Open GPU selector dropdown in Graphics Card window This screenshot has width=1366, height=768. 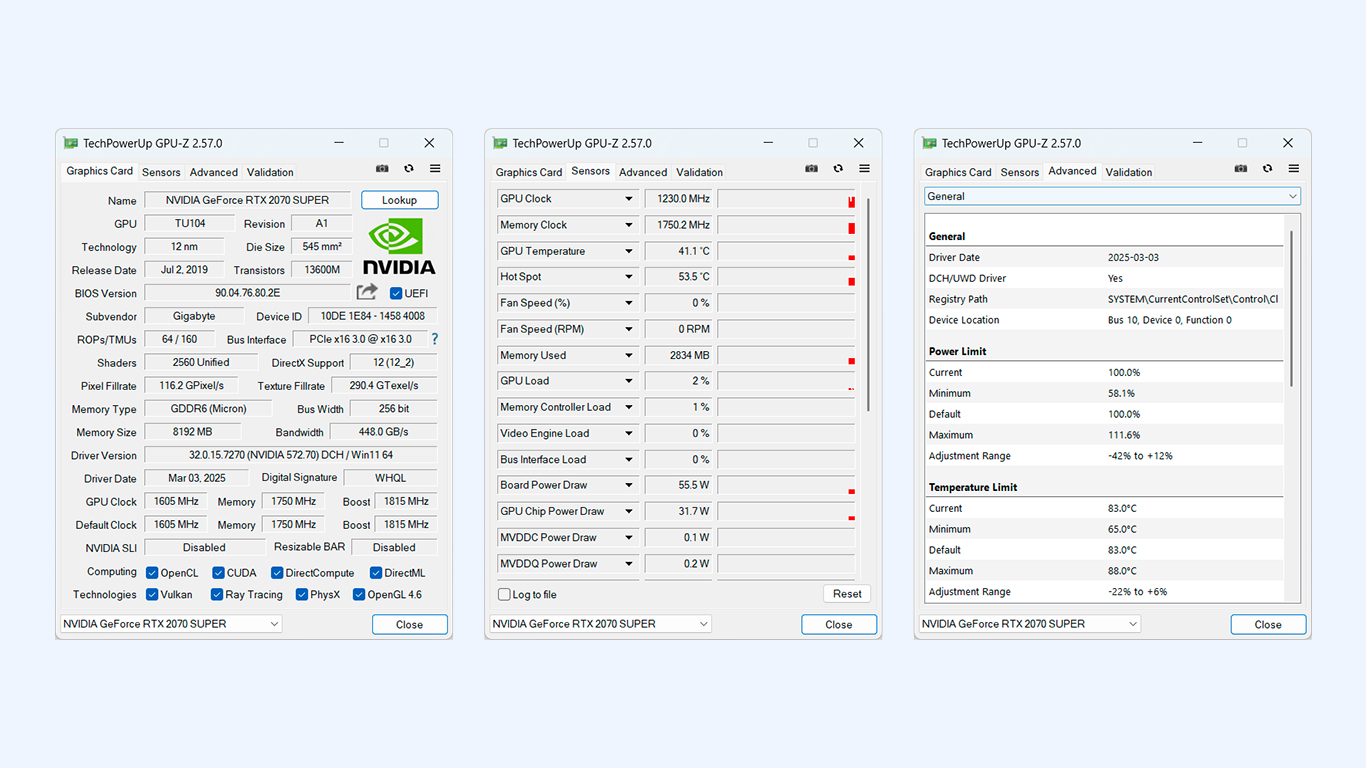[171, 624]
